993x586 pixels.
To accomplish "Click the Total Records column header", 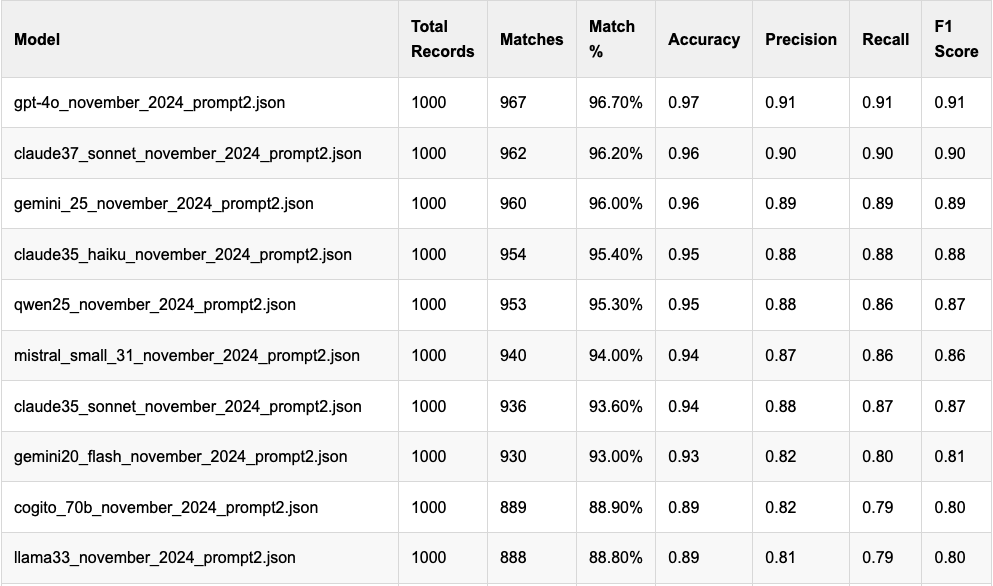I will tap(442, 39).
